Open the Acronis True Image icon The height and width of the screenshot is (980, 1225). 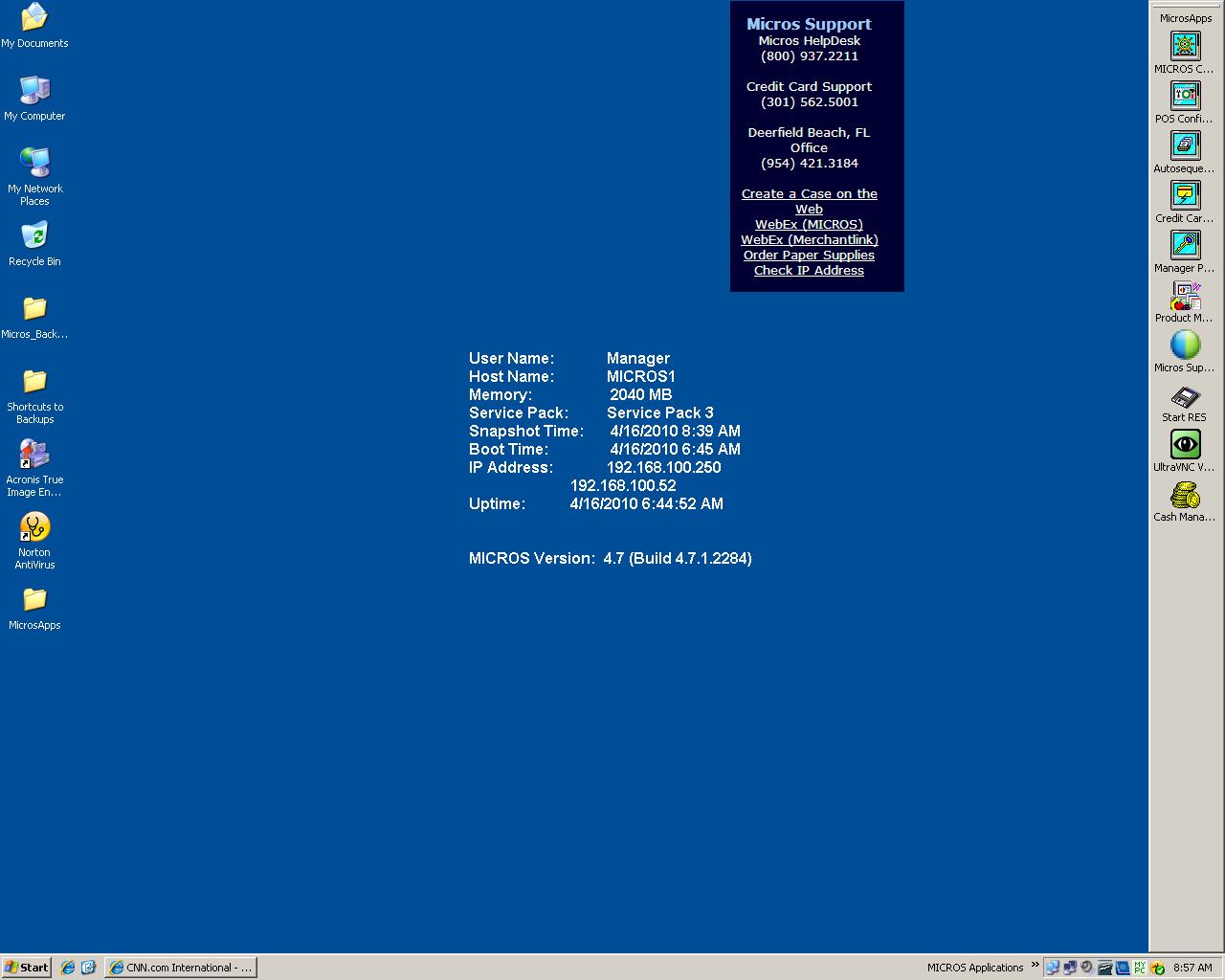pos(34,454)
